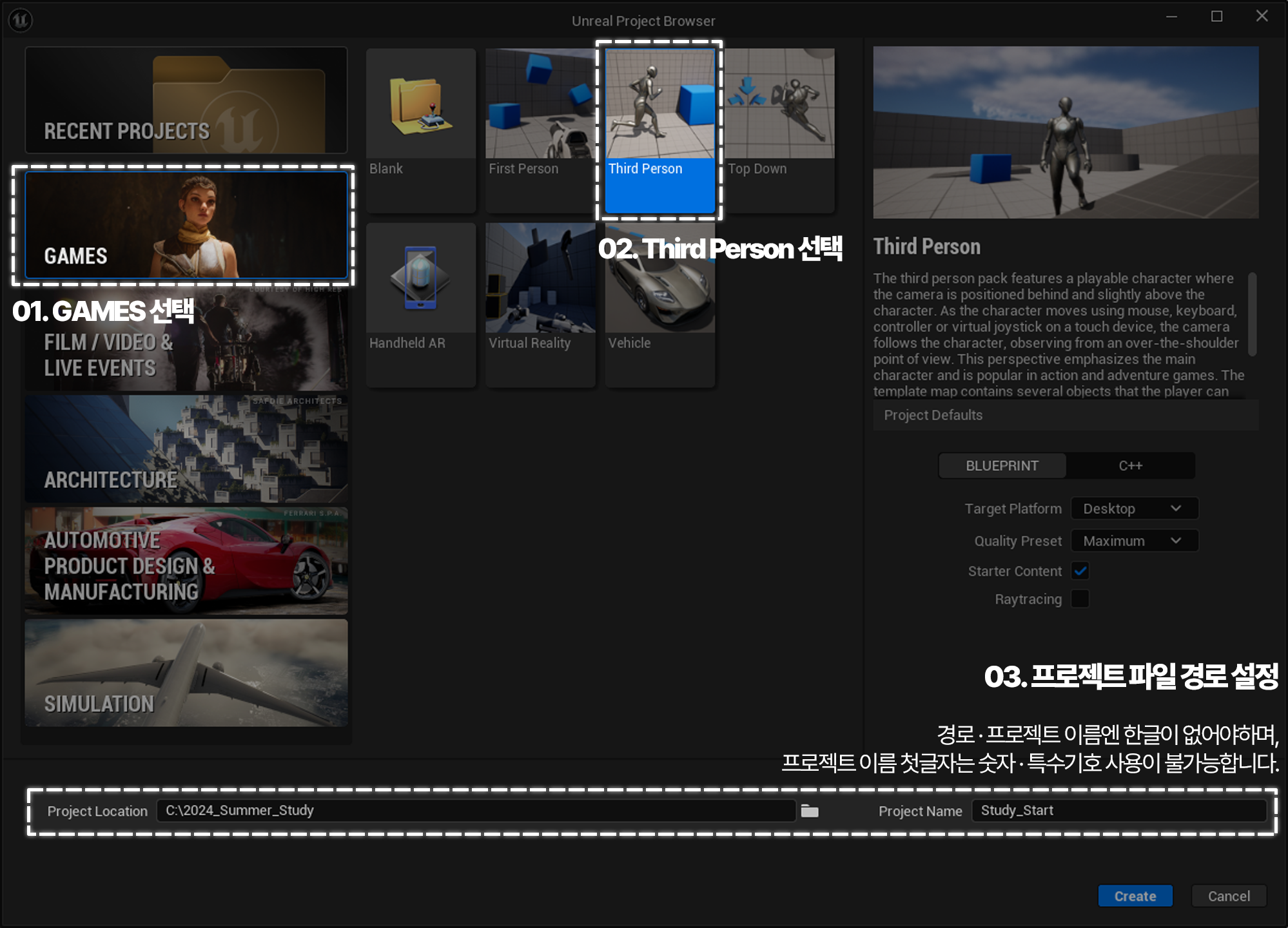Minimize the Unreal Project Browser window
Viewport: 1288px width, 928px height.
click(x=1171, y=17)
